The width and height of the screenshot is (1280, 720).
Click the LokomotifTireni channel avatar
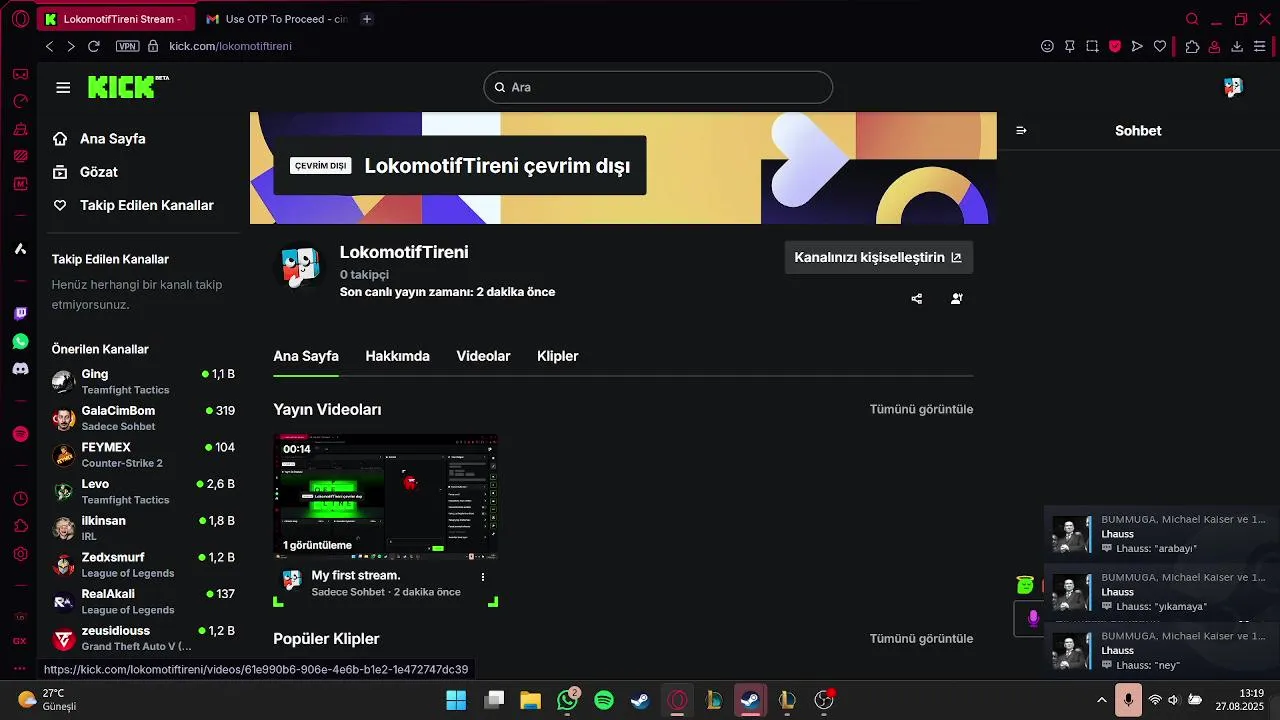(300, 268)
